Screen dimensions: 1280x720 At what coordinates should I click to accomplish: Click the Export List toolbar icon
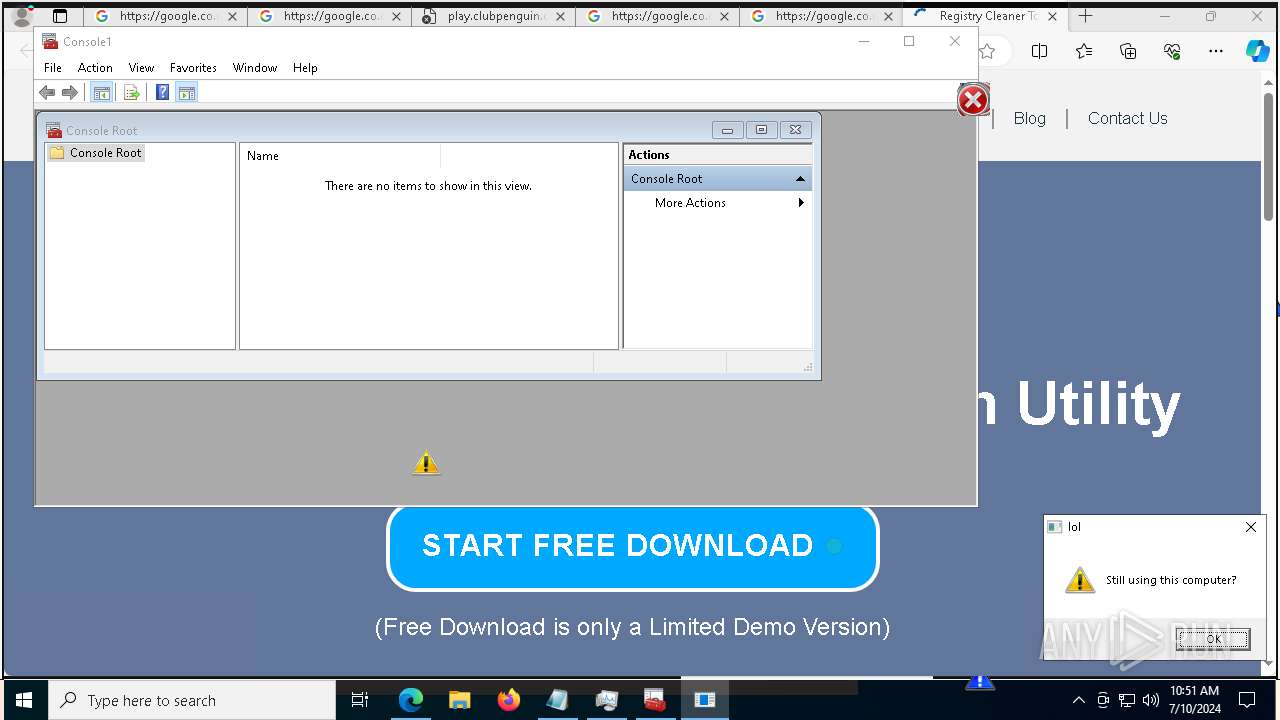[x=131, y=93]
